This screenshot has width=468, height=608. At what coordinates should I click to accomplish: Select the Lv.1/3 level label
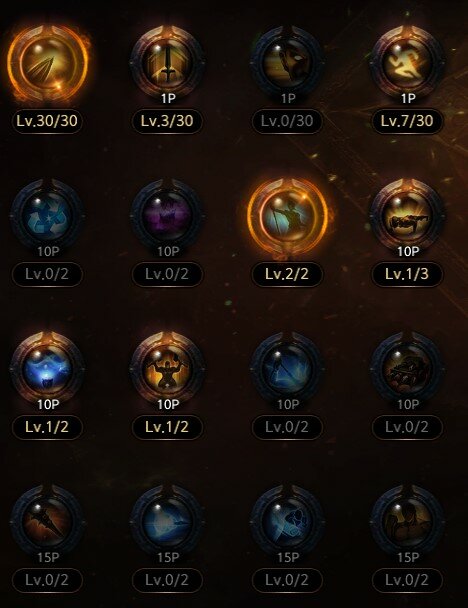[407, 274]
